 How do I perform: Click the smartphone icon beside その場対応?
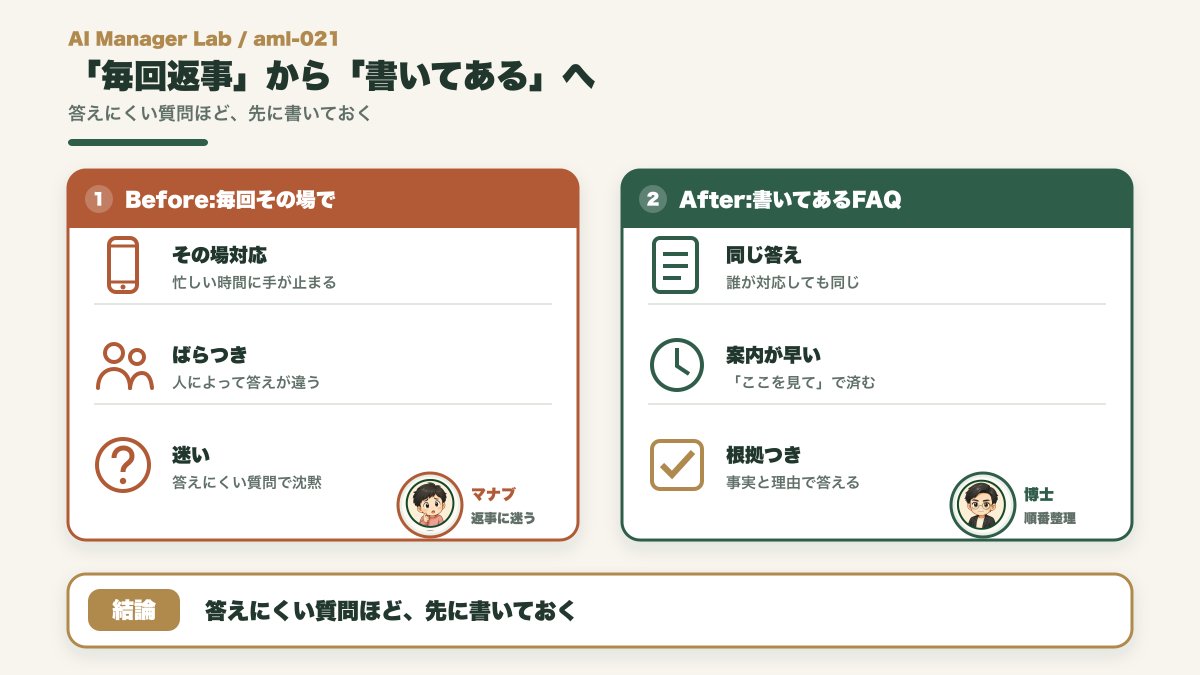[123, 265]
